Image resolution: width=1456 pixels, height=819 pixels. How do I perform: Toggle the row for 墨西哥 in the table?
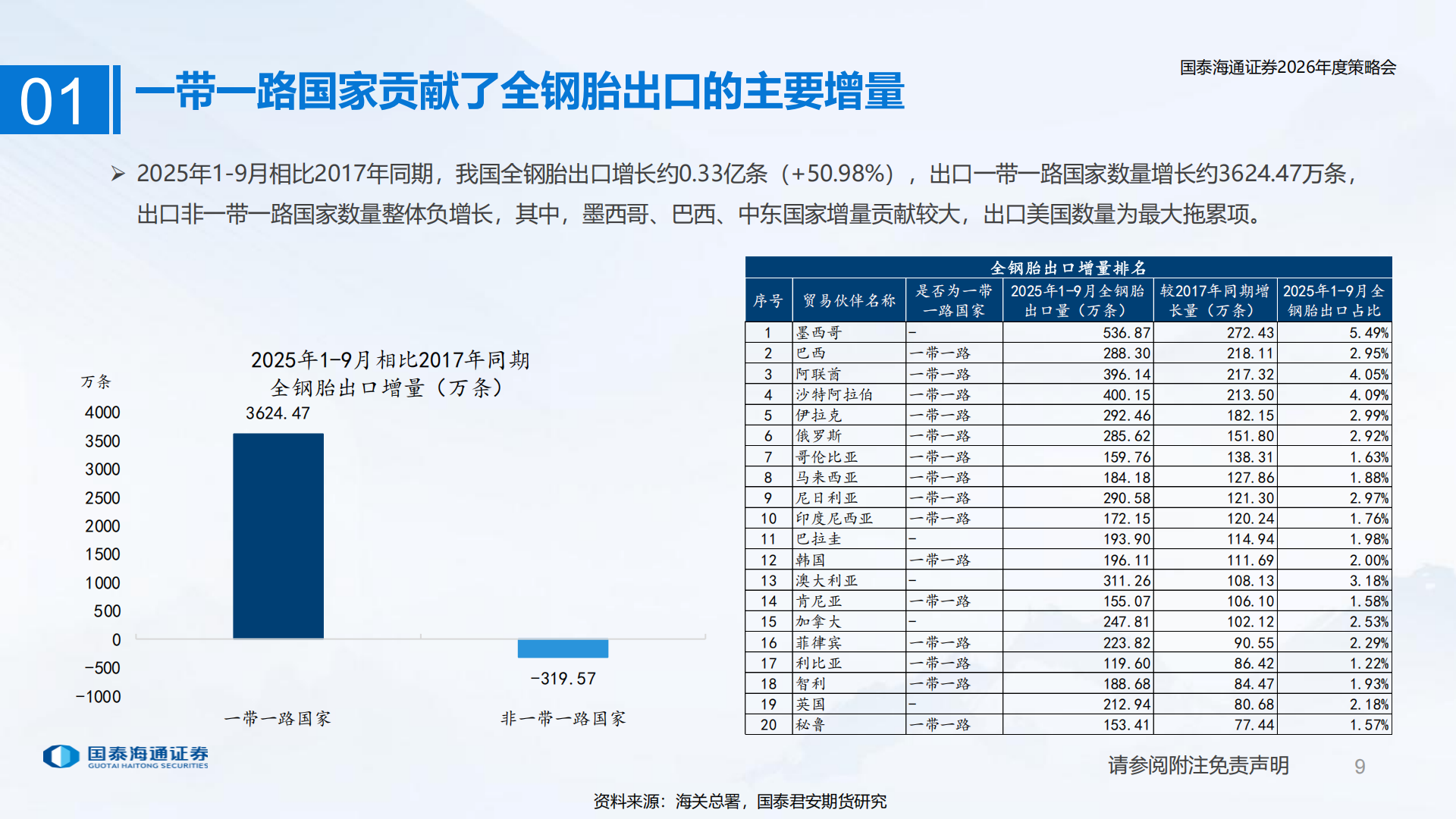[848, 331]
